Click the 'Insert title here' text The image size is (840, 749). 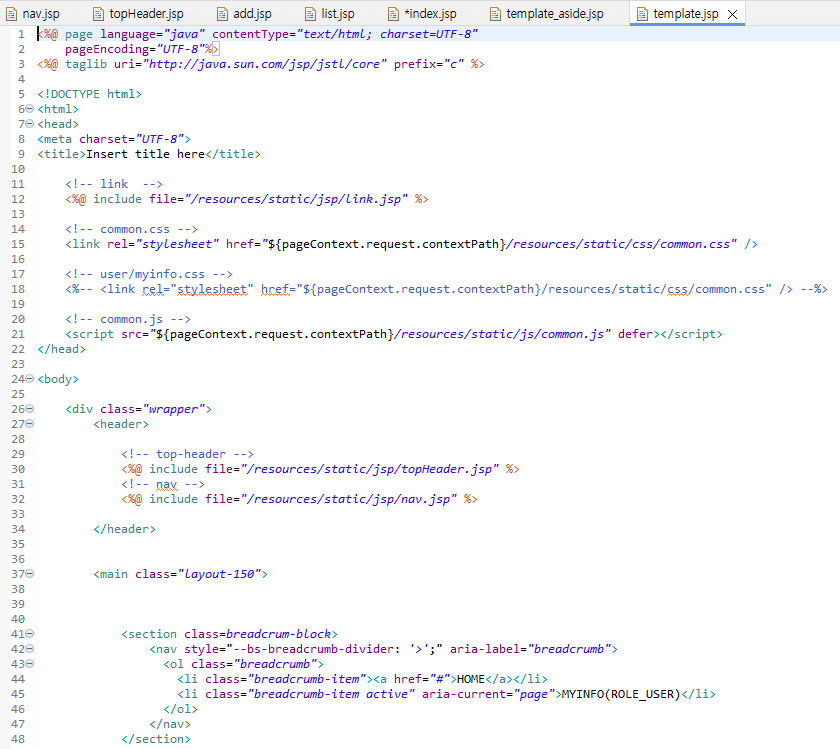[x=145, y=154]
